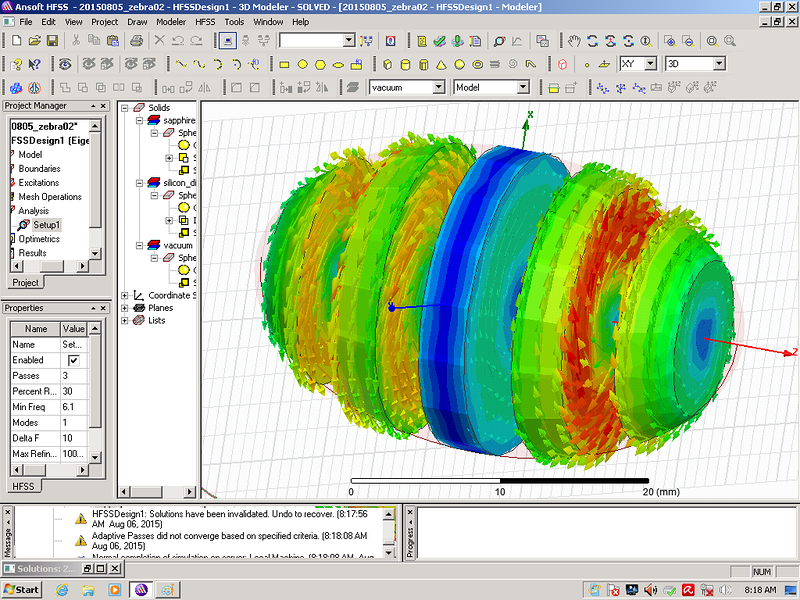Image resolution: width=800 pixels, height=600 pixels.
Task: Click the Windows Start button
Action: [x=22, y=589]
